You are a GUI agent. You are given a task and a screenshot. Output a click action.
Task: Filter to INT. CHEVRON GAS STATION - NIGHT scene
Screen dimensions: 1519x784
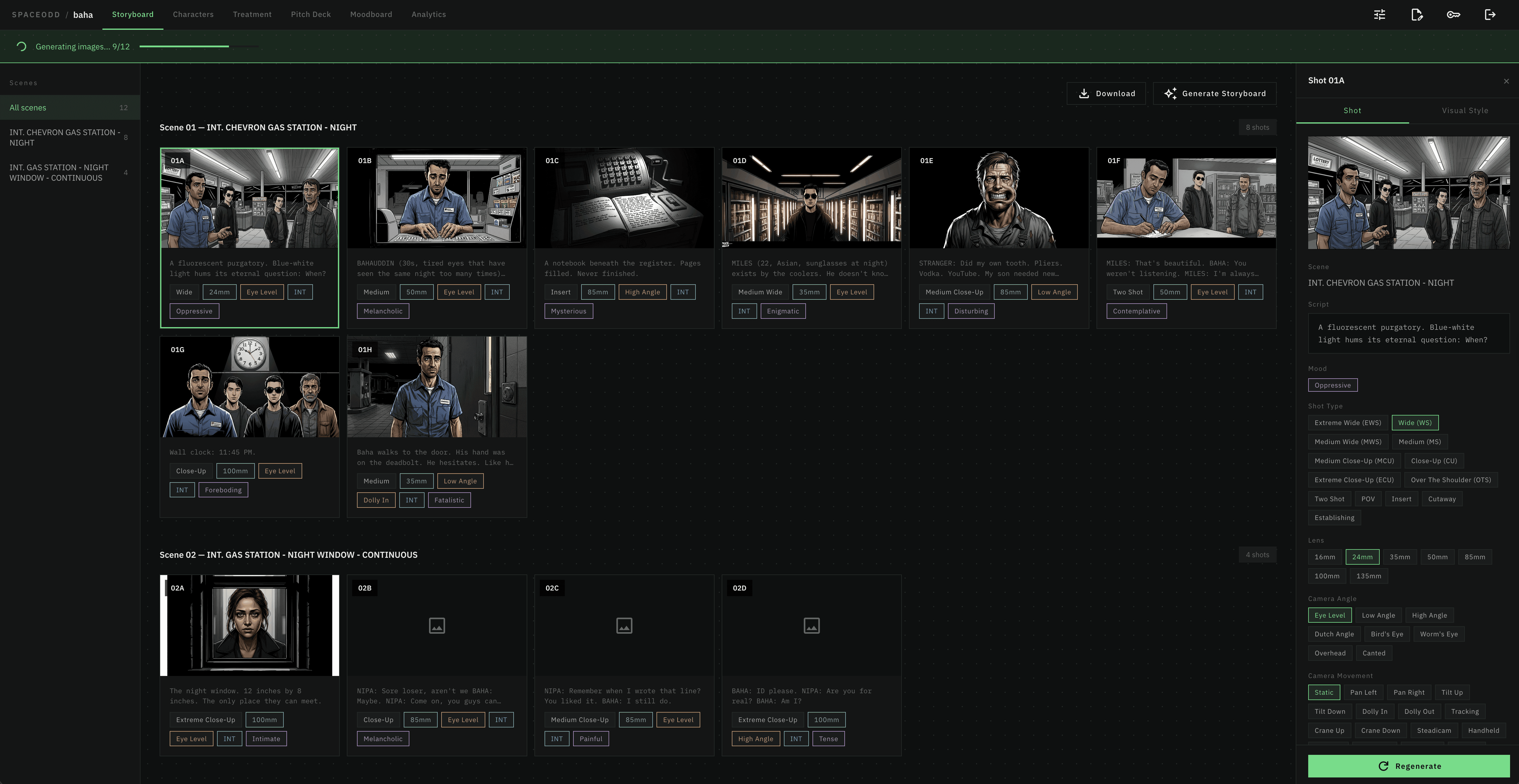pyautogui.click(x=64, y=137)
